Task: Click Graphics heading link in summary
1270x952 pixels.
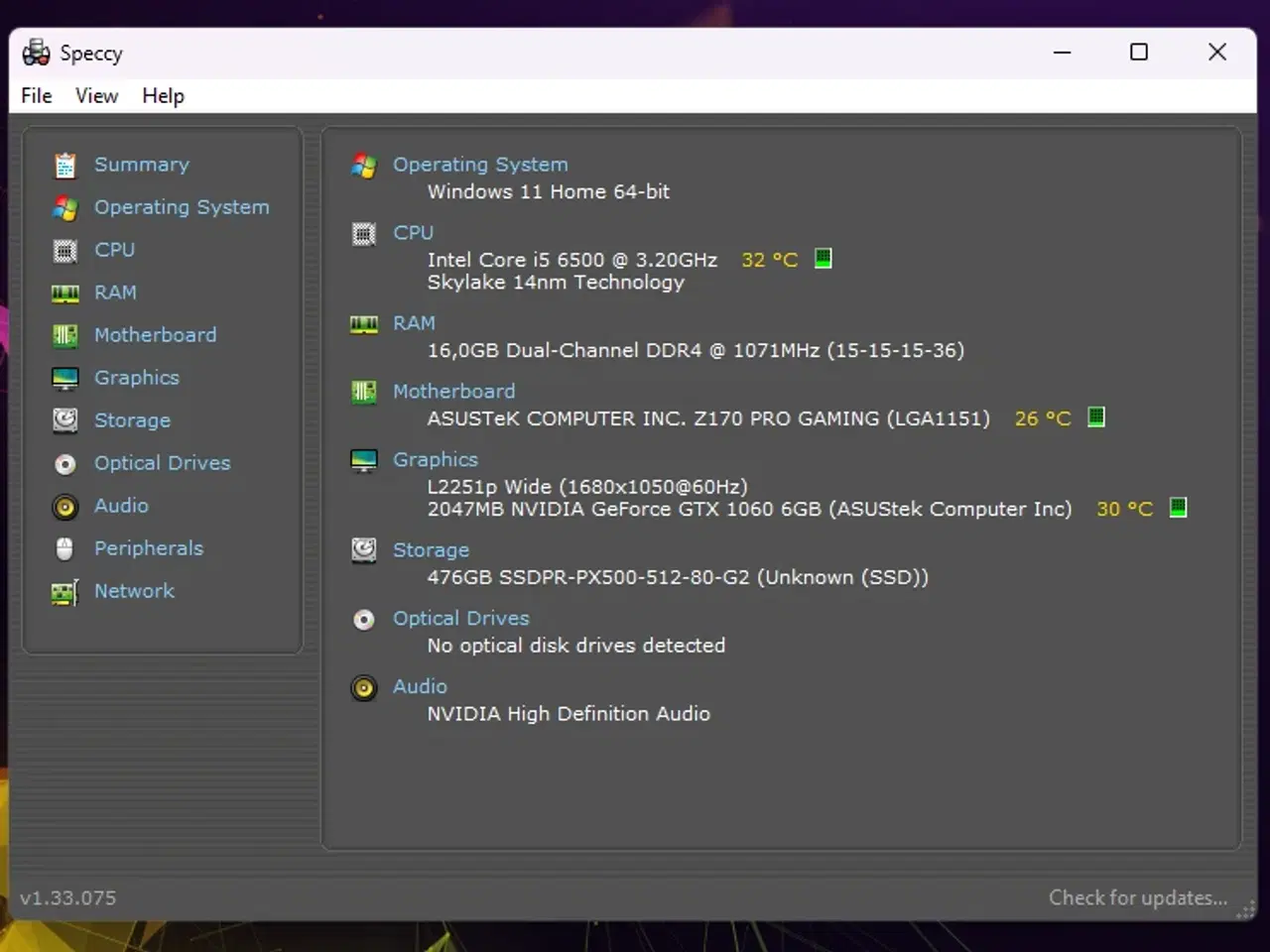Action: pos(436,459)
